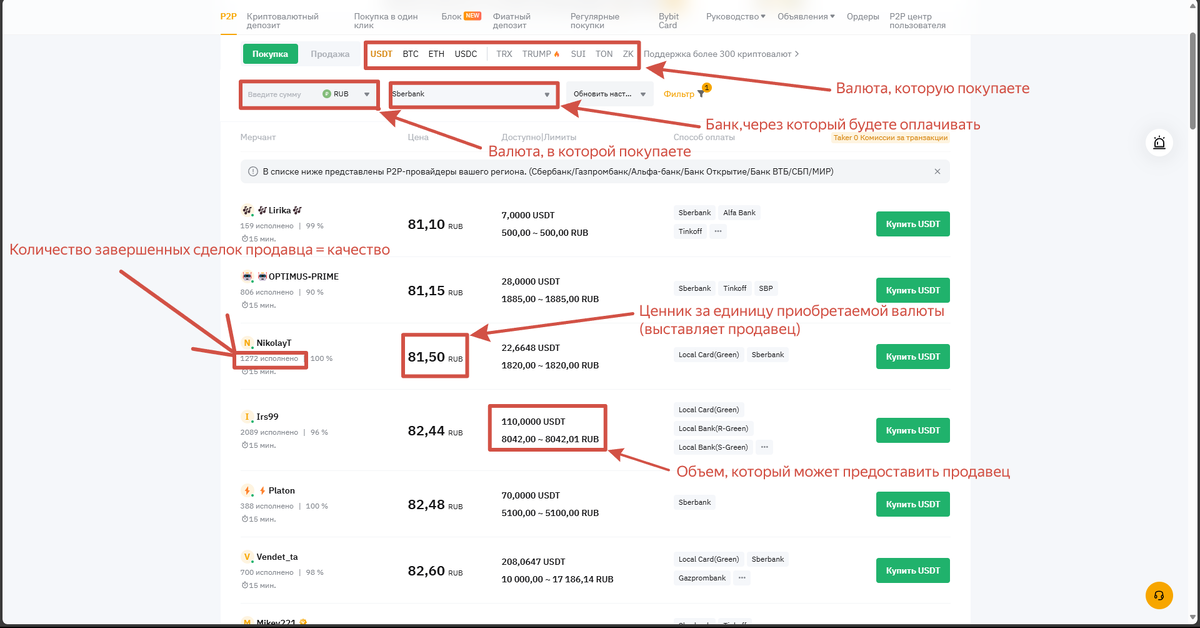This screenshot has height=628, width=1200.
Task: Click the info icon in the notice banner
Action: click(254, 172)
